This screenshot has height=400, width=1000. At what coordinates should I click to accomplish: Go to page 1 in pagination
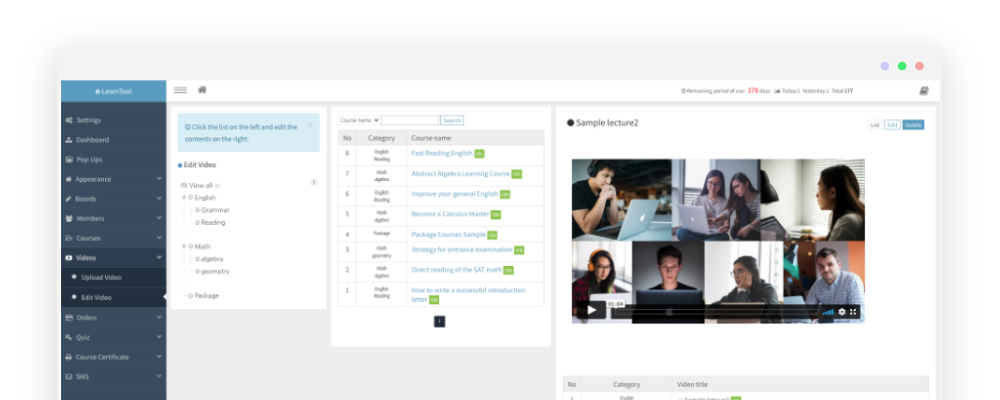[x=439, y=322]
